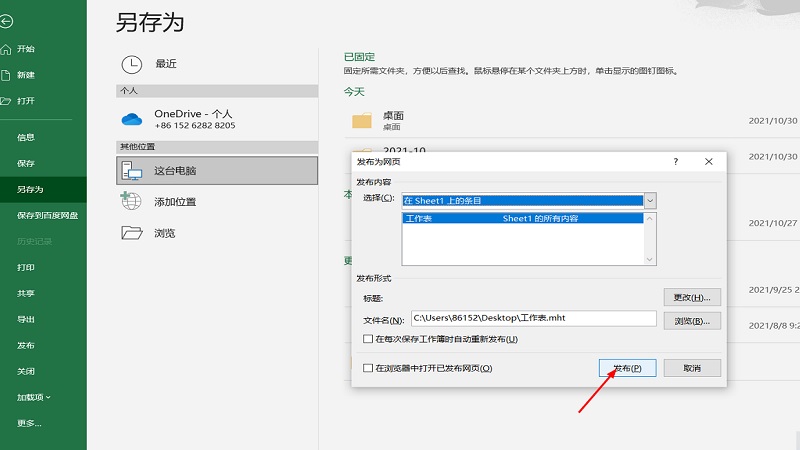800x450 pixels.
Task: Click the 发布(P) button
Action: [x=627, y=368]
